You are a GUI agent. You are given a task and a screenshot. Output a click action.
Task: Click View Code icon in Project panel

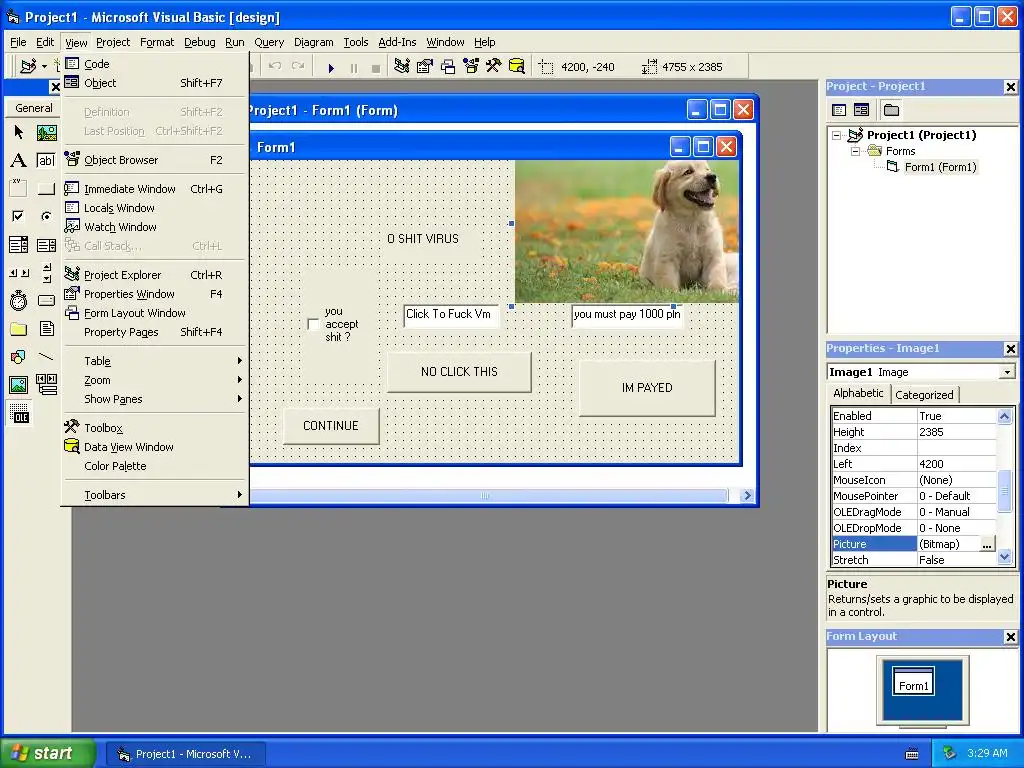tap(839, 110)
